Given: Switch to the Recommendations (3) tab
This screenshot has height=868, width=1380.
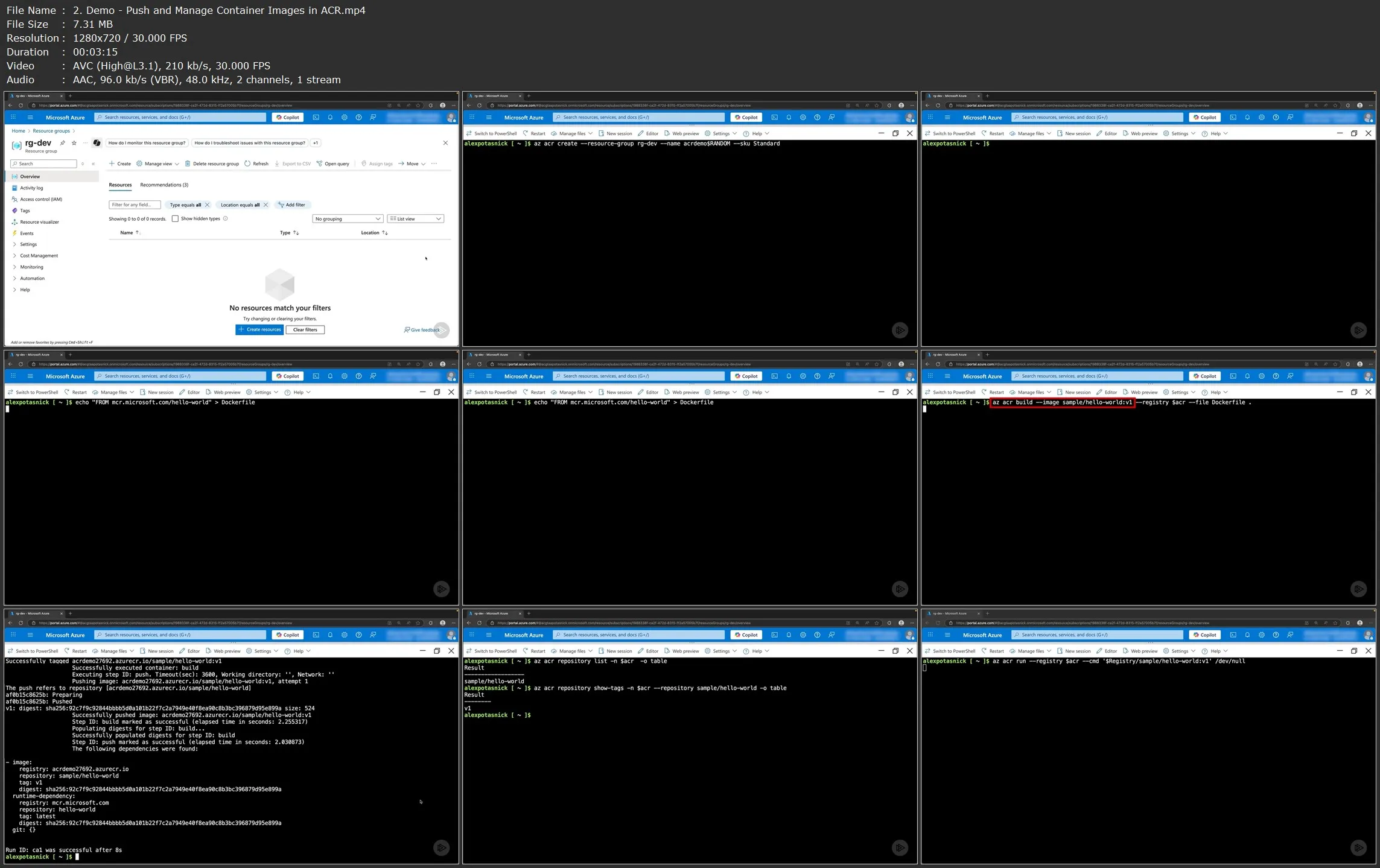Looking at the screenshot, I should [x=164, y=185].
